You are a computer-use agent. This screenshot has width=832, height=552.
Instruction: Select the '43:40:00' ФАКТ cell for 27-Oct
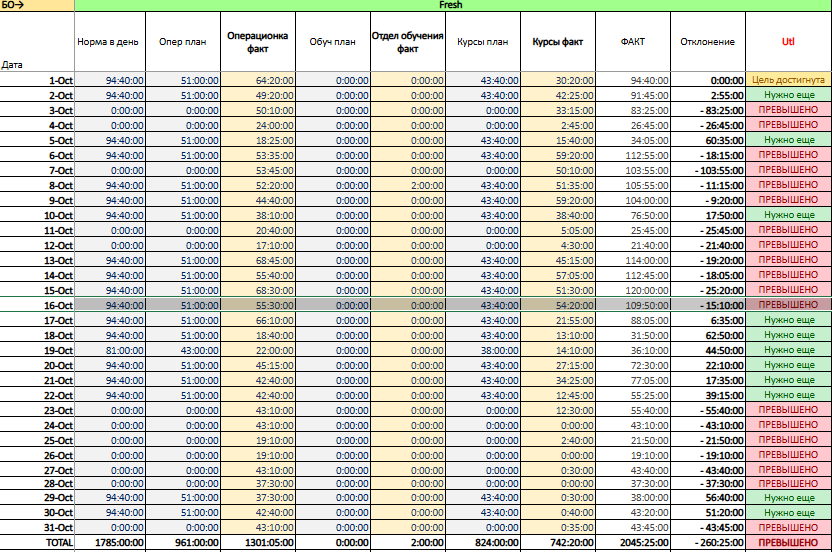(x=633, y=470)
